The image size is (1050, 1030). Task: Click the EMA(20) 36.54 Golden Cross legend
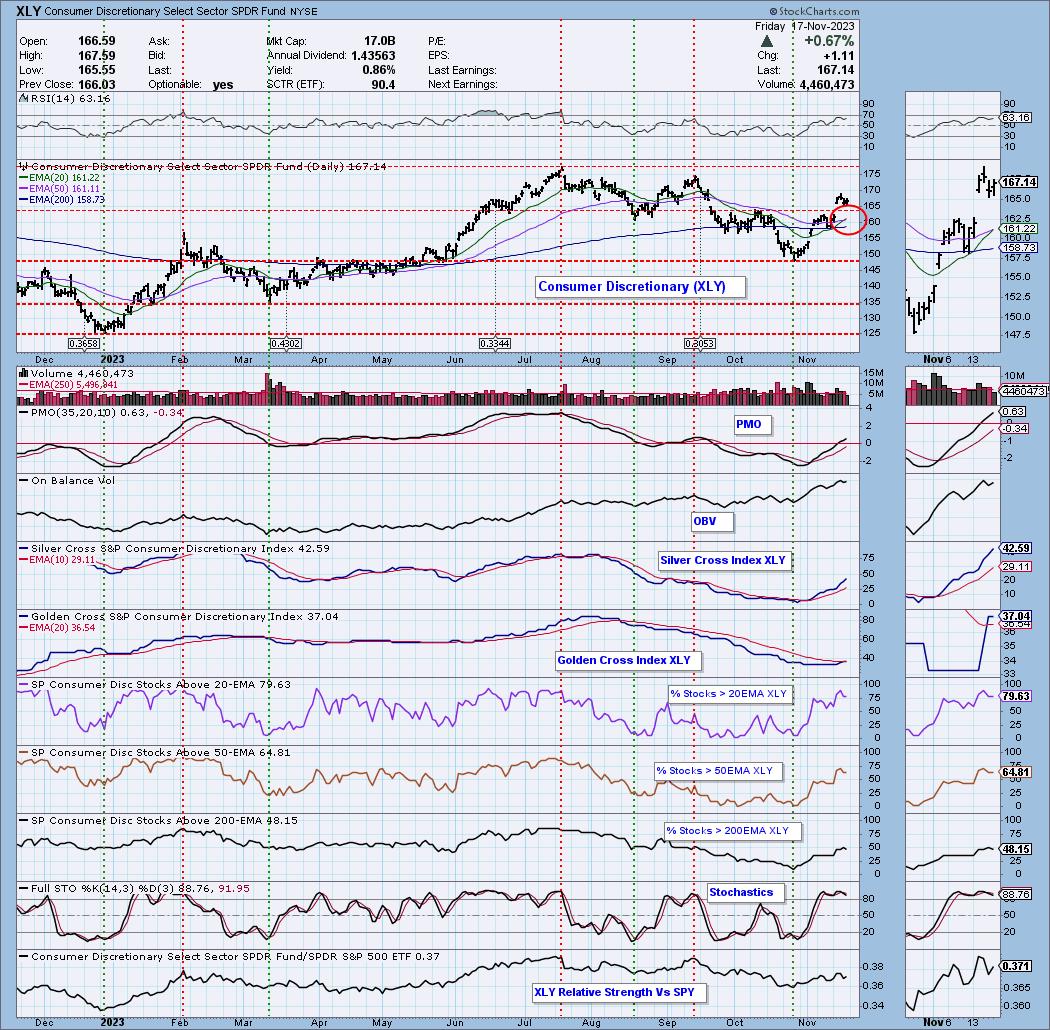(56, 628)
